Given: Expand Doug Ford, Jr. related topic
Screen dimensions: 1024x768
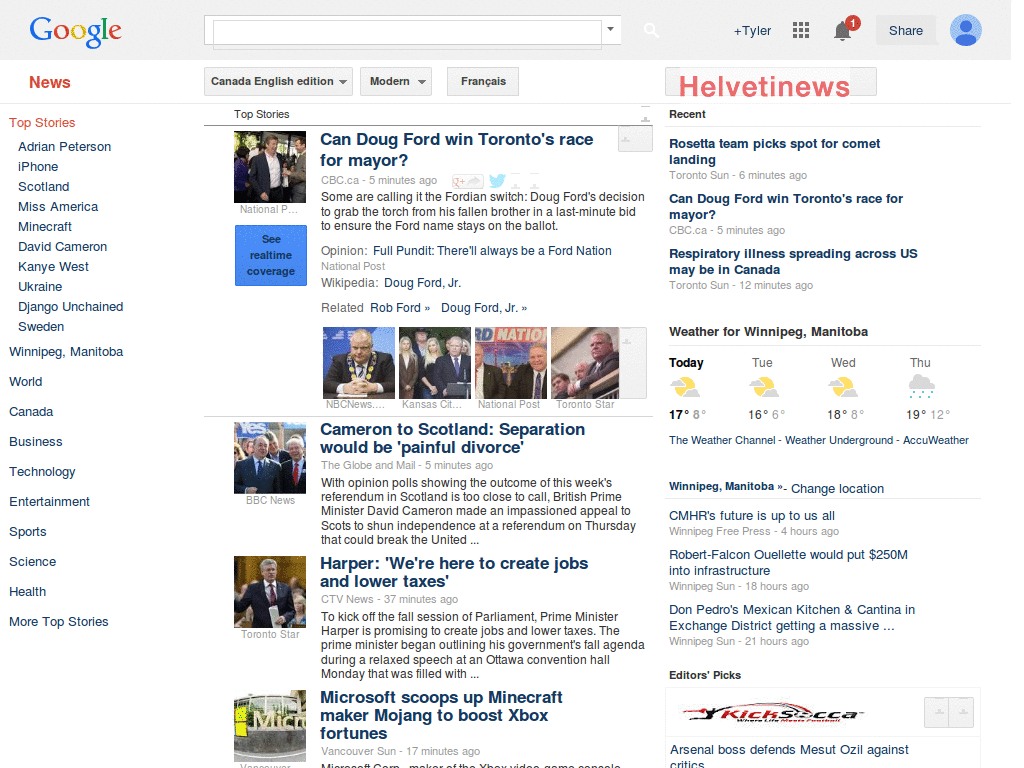Looking at the screenshot, I should click(484, 308).
